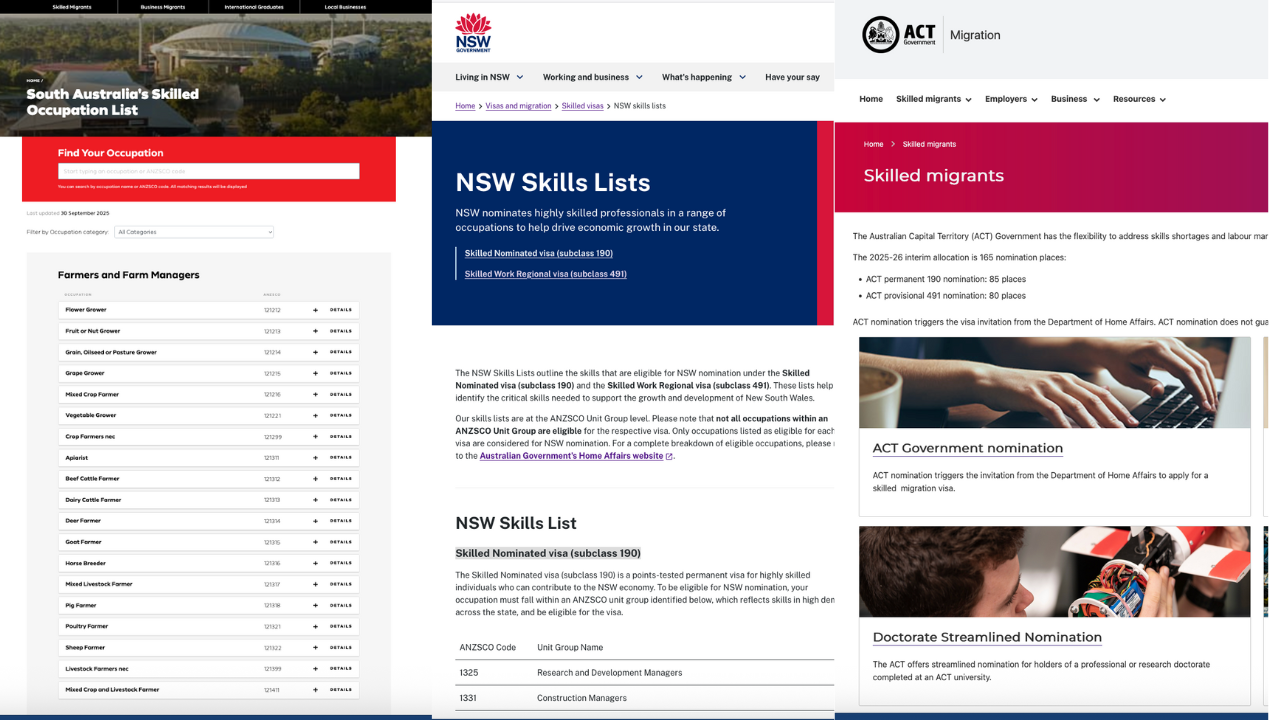
Task: Open the Local Businesses menu item
Action: (x=344, y=7)
